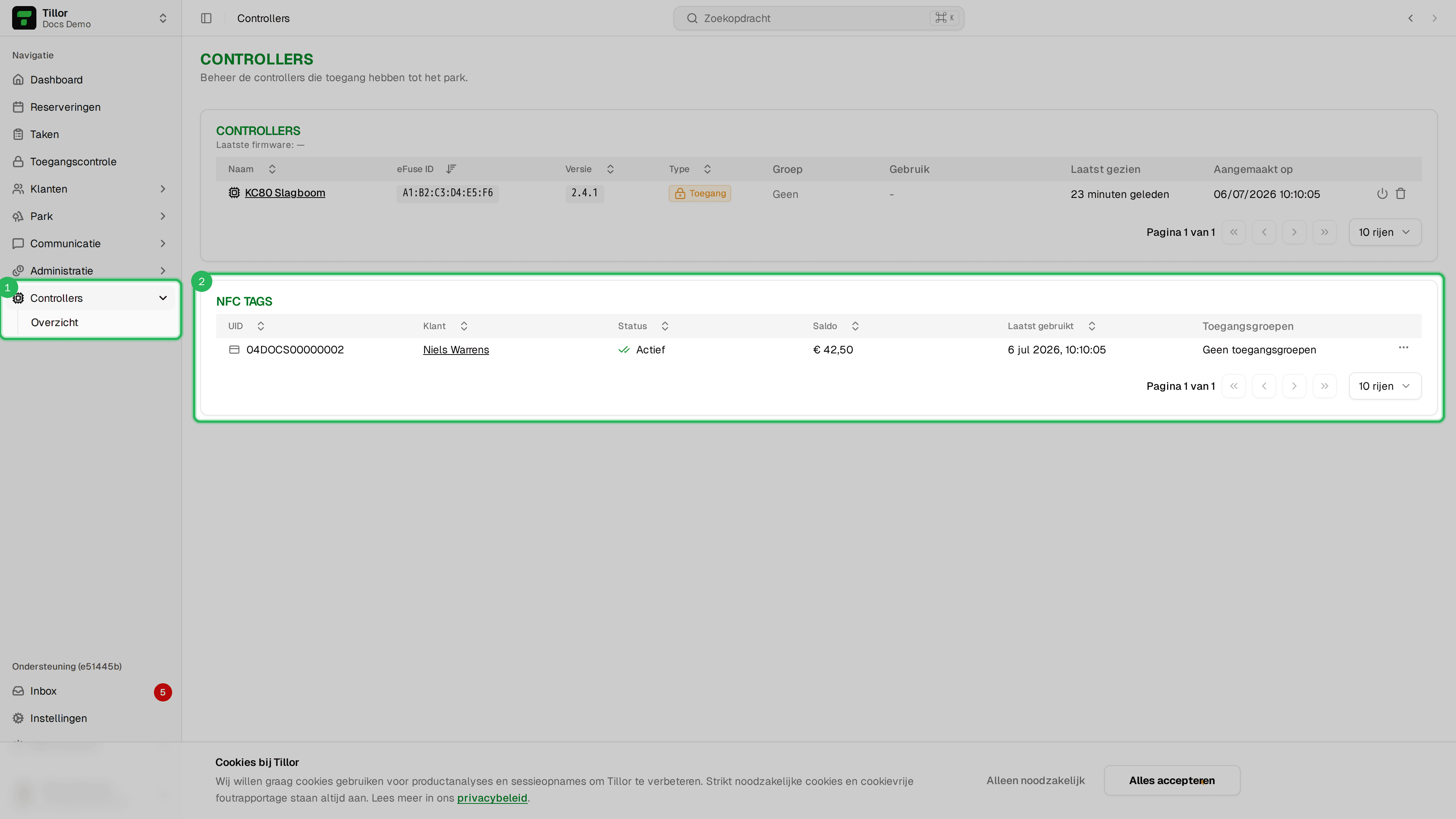Collapse the Controllers menu chevron
This screenshot has width=1456, height=819.
click(x=163, y=298)
